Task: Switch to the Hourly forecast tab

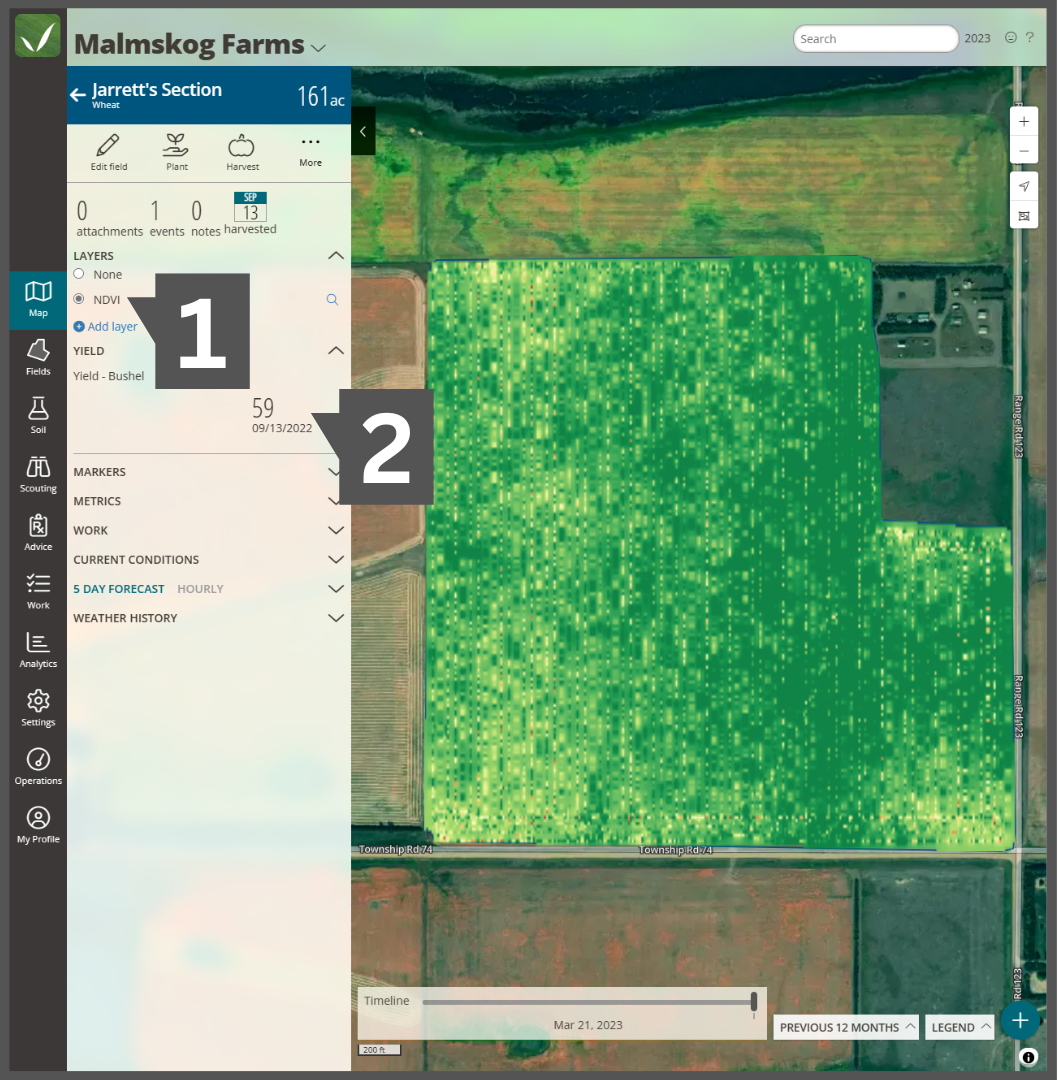Action: pos(200,589)
